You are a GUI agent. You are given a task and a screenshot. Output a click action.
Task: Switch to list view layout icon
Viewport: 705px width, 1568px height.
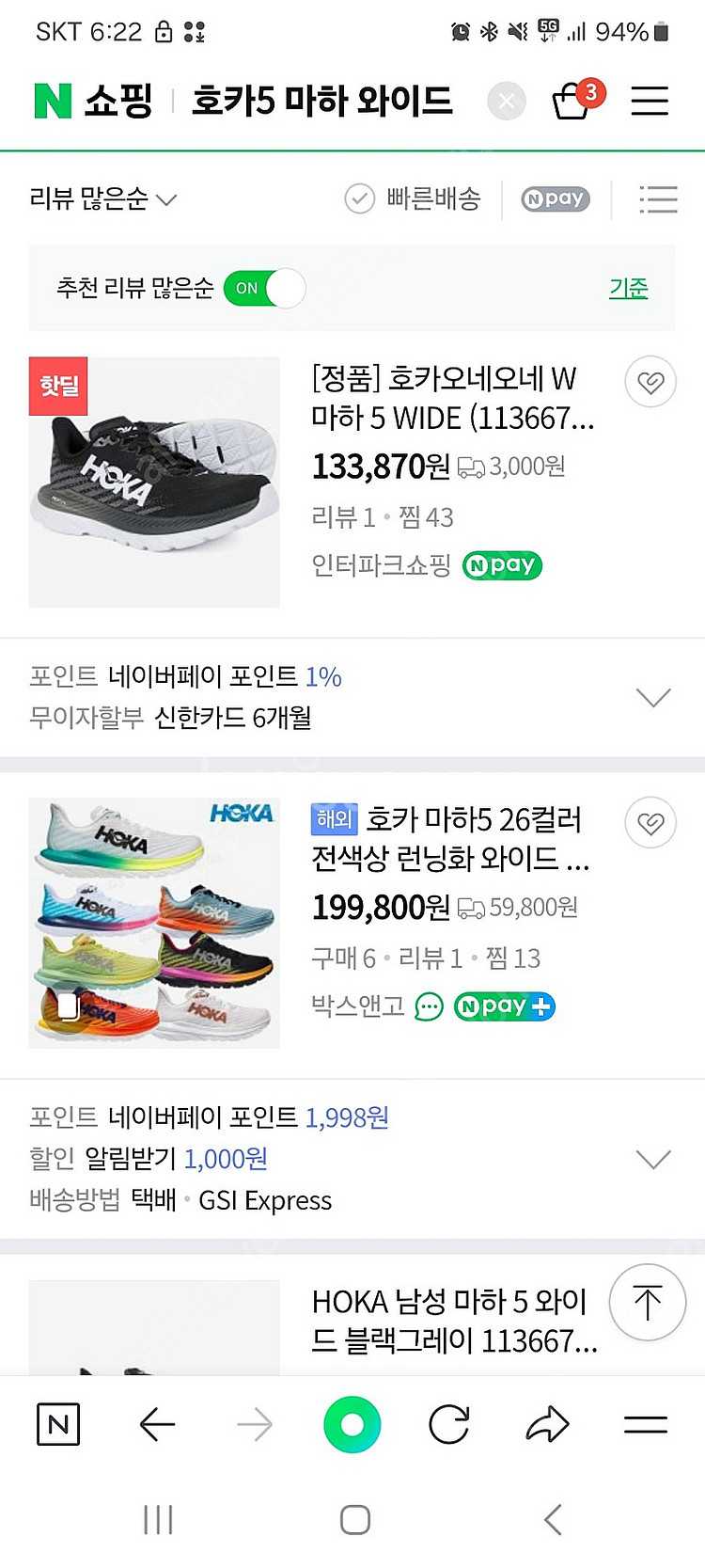click(x=658, y=199)
